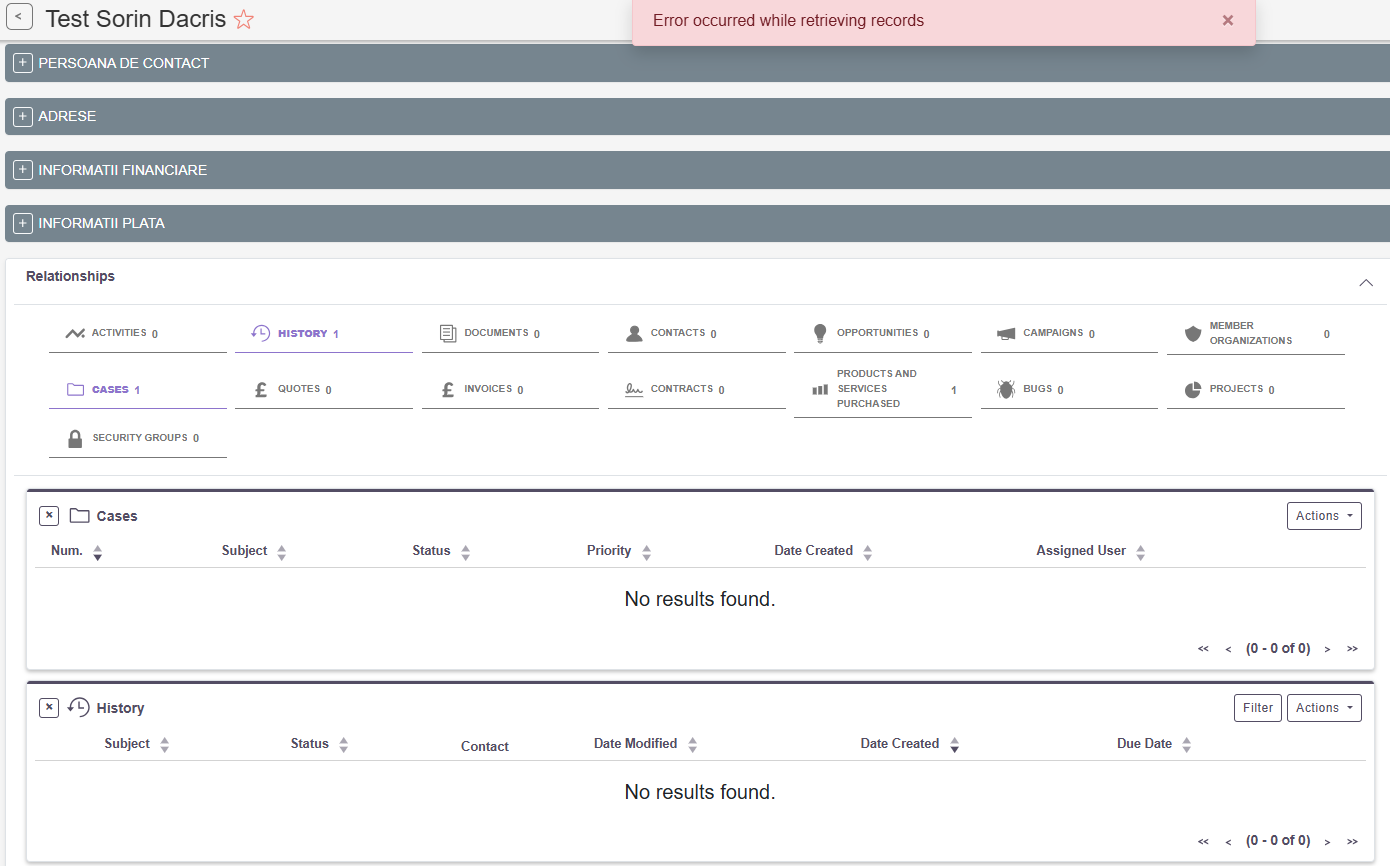Screen dimensions: 1390x866
Task: Open the Opportunities relationship tab
Action: [x=883, y=333]
